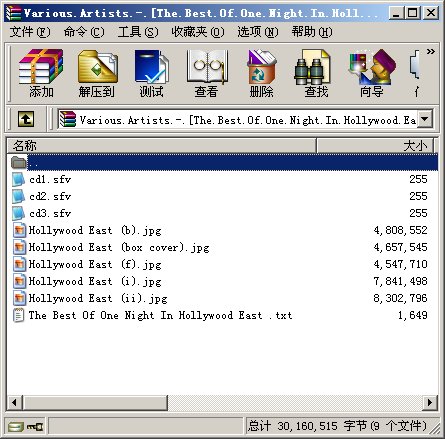Open the 帮助(H) menu
The image size is (445, 439).
(x=312, y=32)
